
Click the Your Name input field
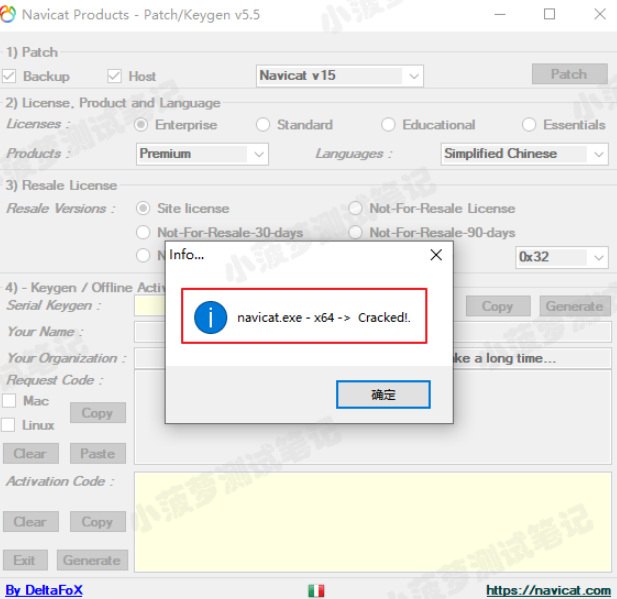coord(531,332)
